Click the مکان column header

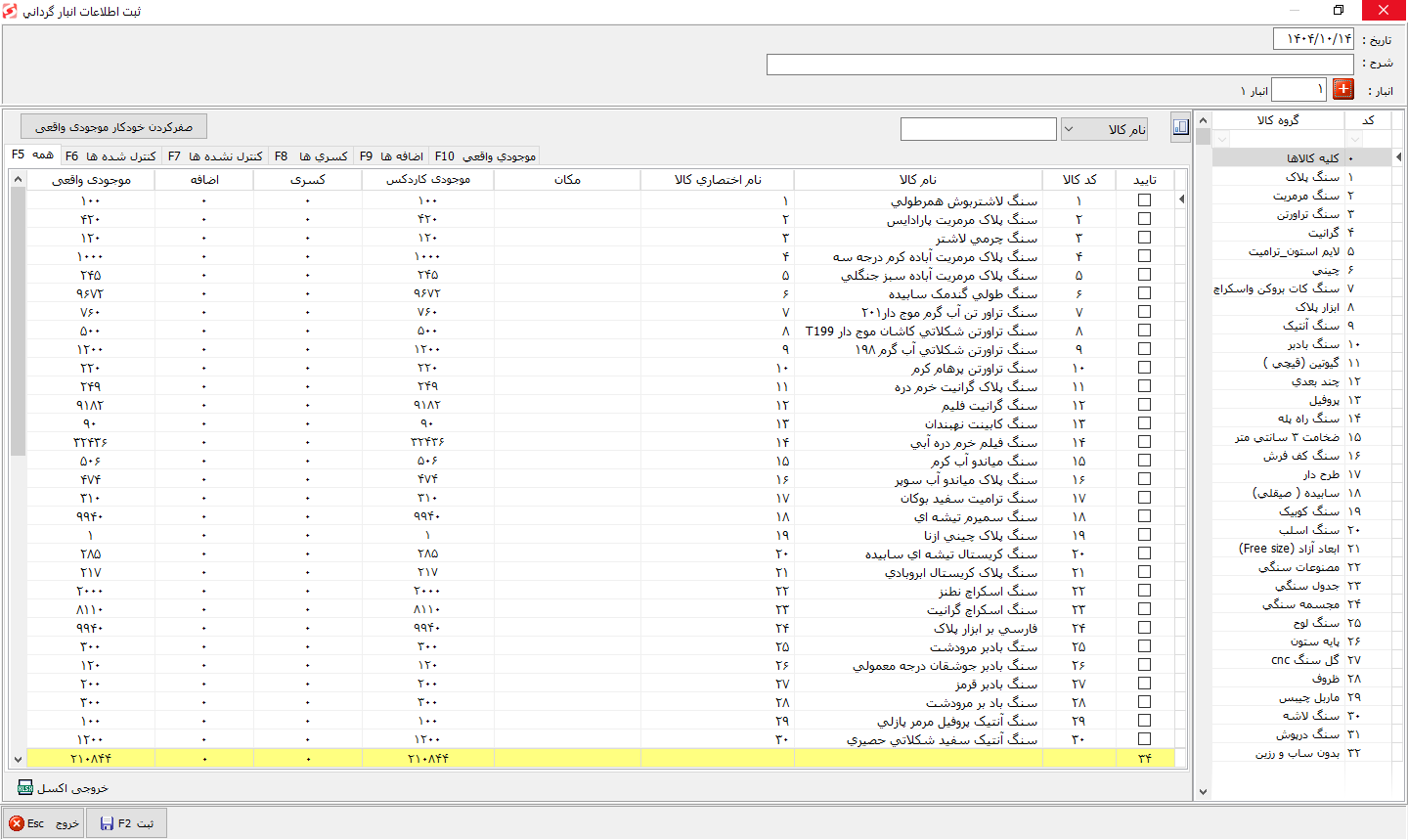pyautogui.click(x=567, y=180)
